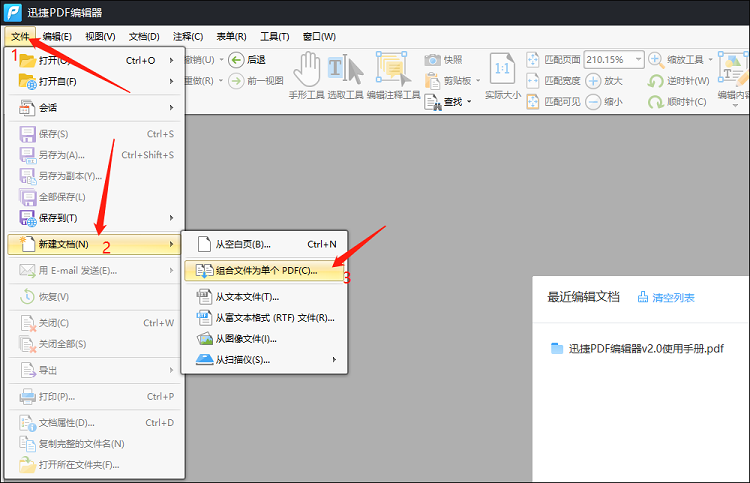Image resolution: width=750 pixels, height=483 pixels.
Task: Click Document Properties (文档属性) entry
Action: point(94,423)
